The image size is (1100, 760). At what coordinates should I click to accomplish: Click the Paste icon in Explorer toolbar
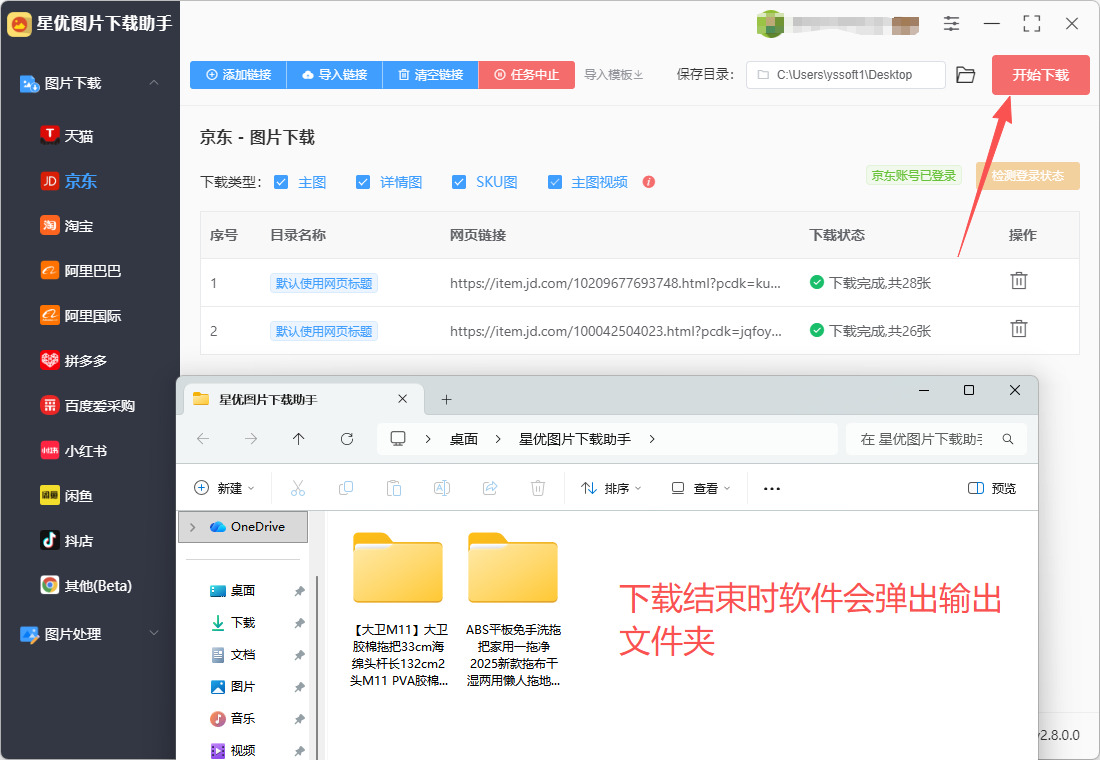pyautogui.click(x=394, y=488)
